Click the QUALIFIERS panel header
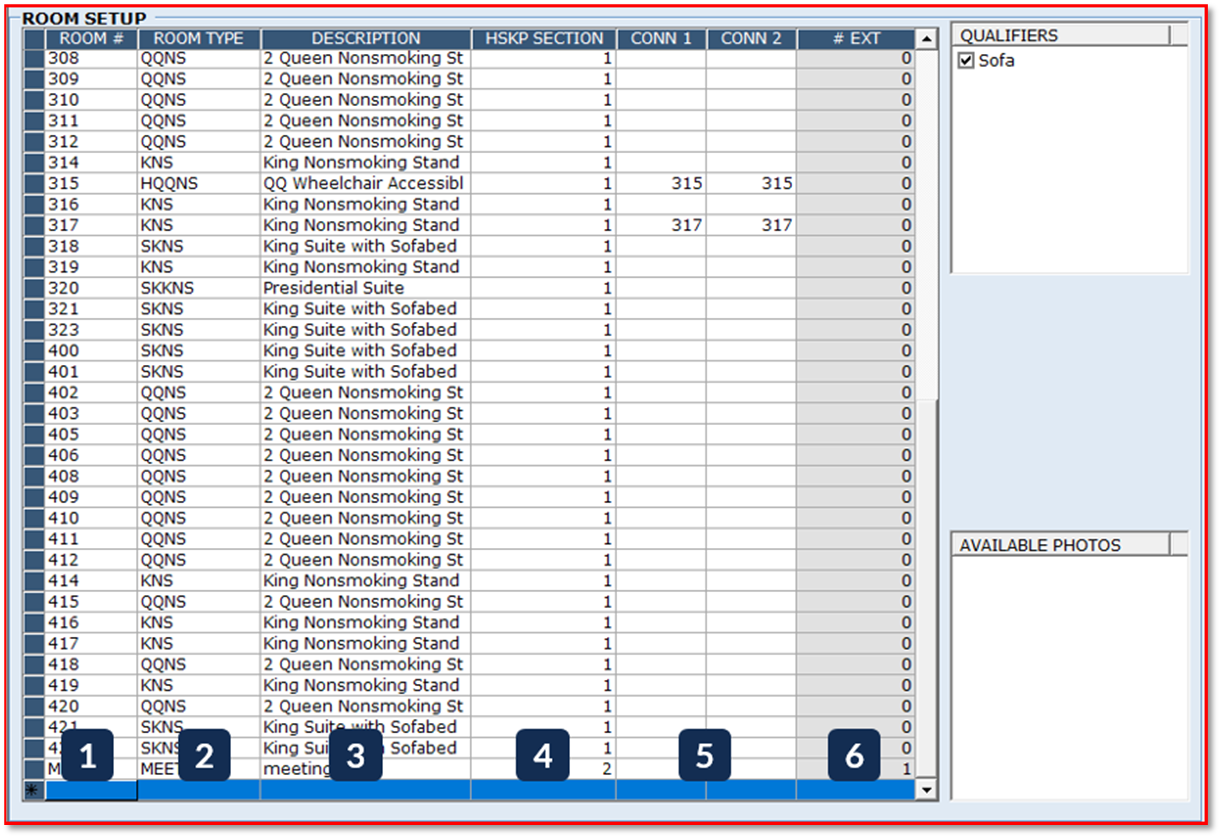The width and height of the screenshot is (1221, 838). click(1008, 34)
